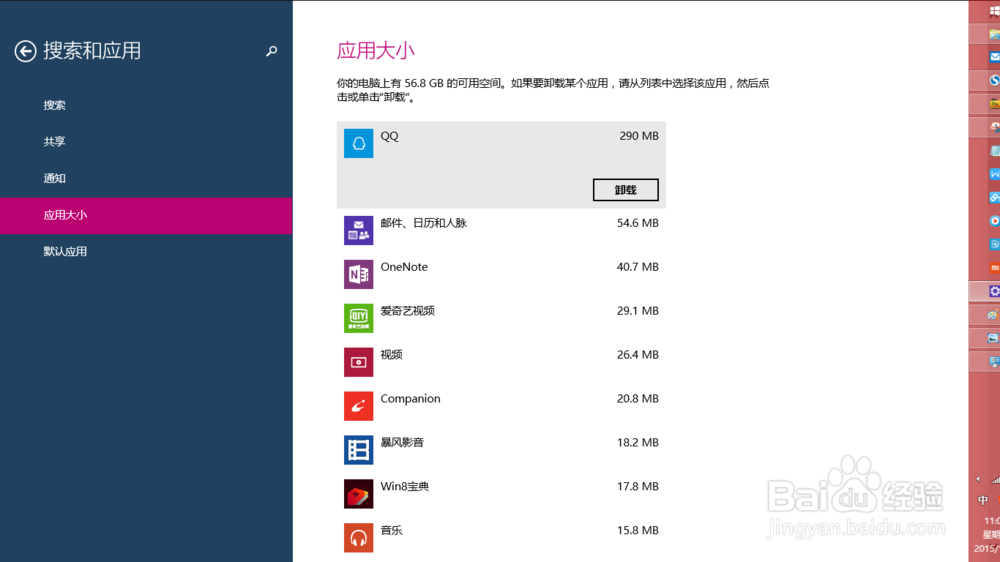Click the OneNote app icon

[358, 274]
